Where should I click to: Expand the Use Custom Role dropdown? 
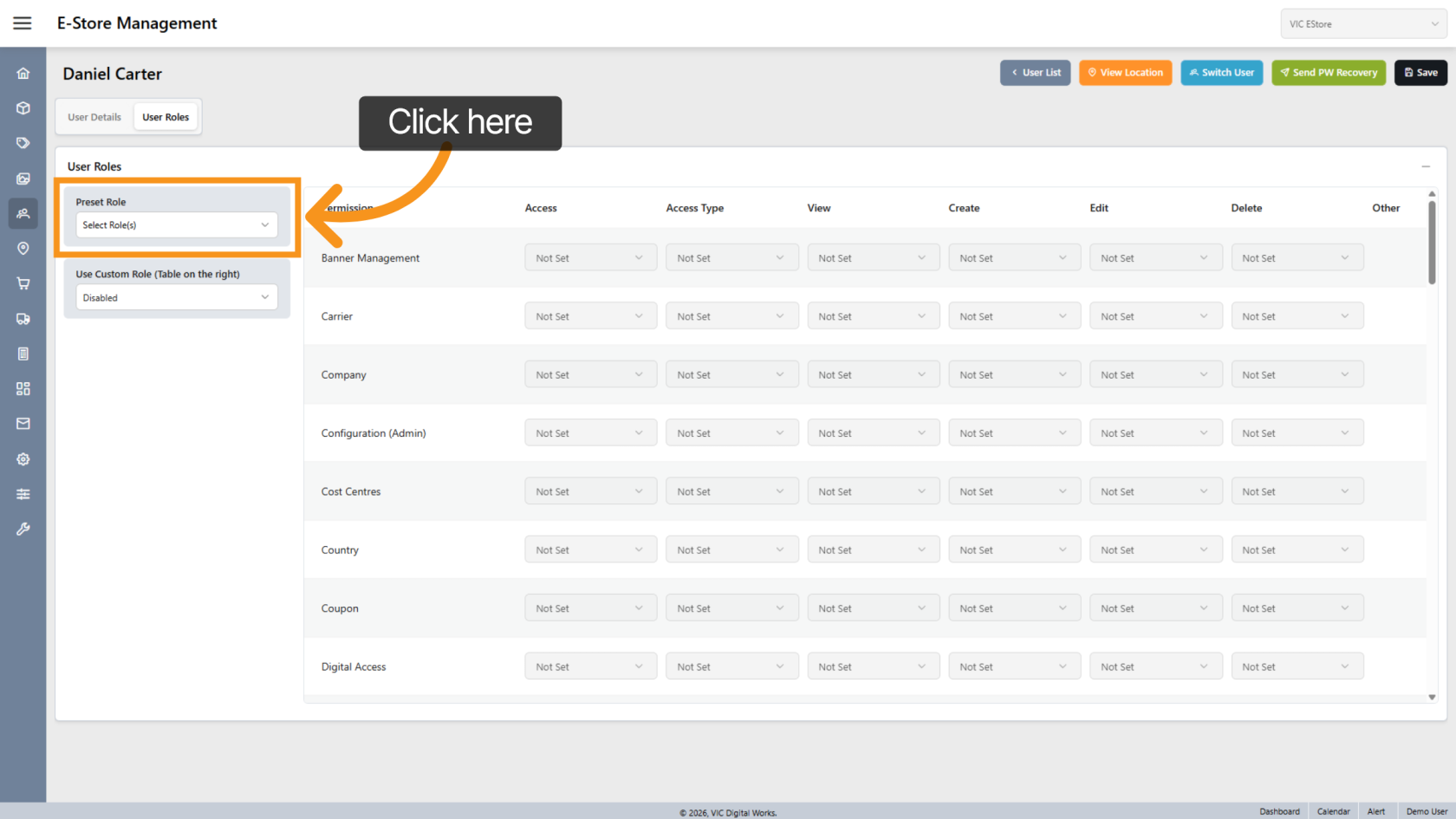click(176, 297)
